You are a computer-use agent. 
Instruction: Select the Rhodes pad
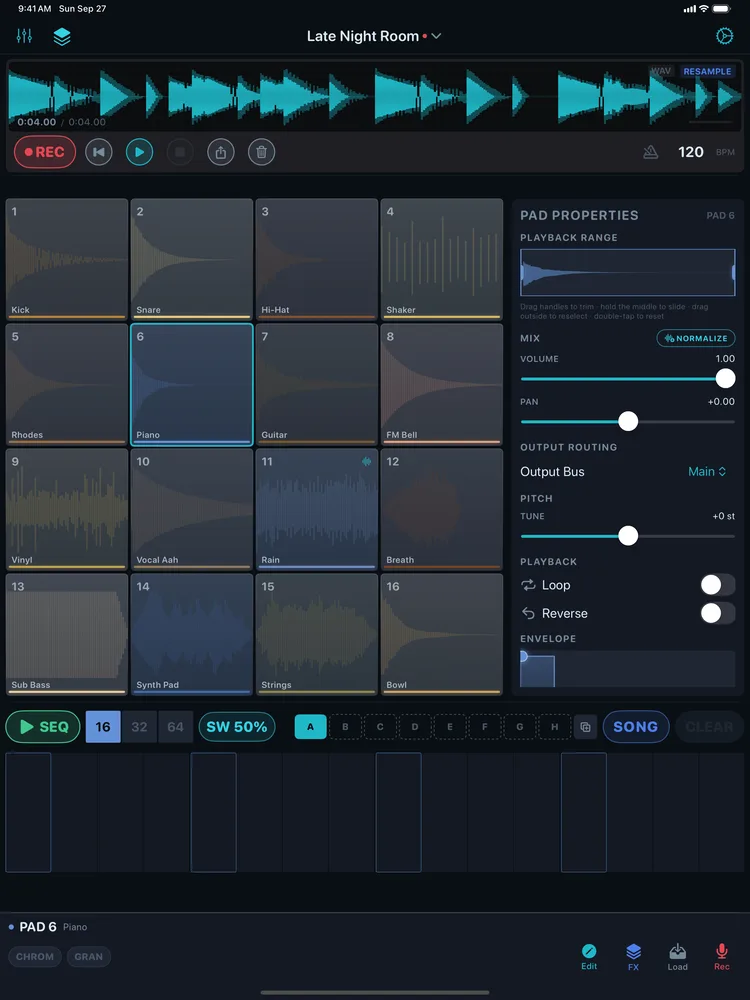(67, 384)
